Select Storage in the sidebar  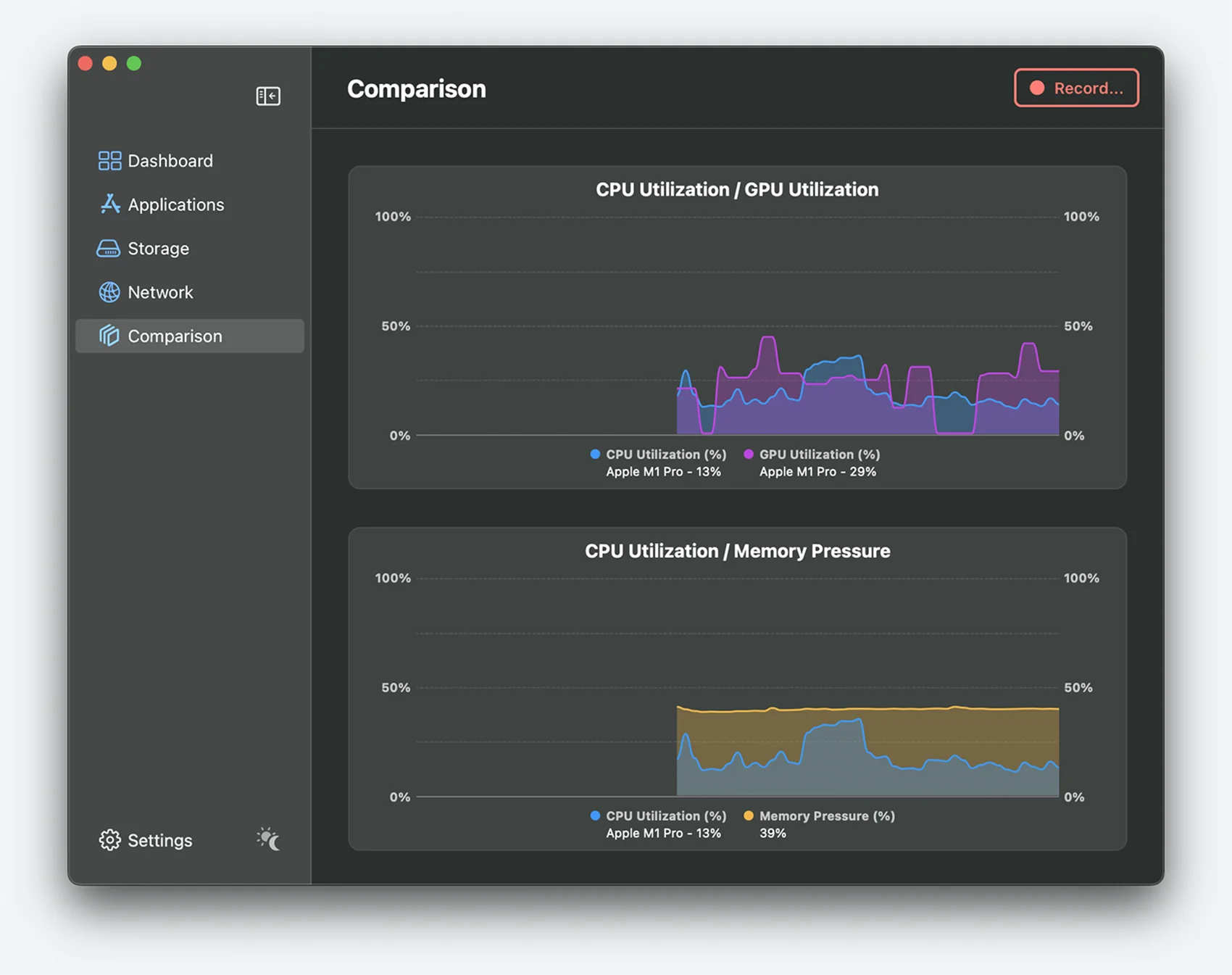[158, 249]
